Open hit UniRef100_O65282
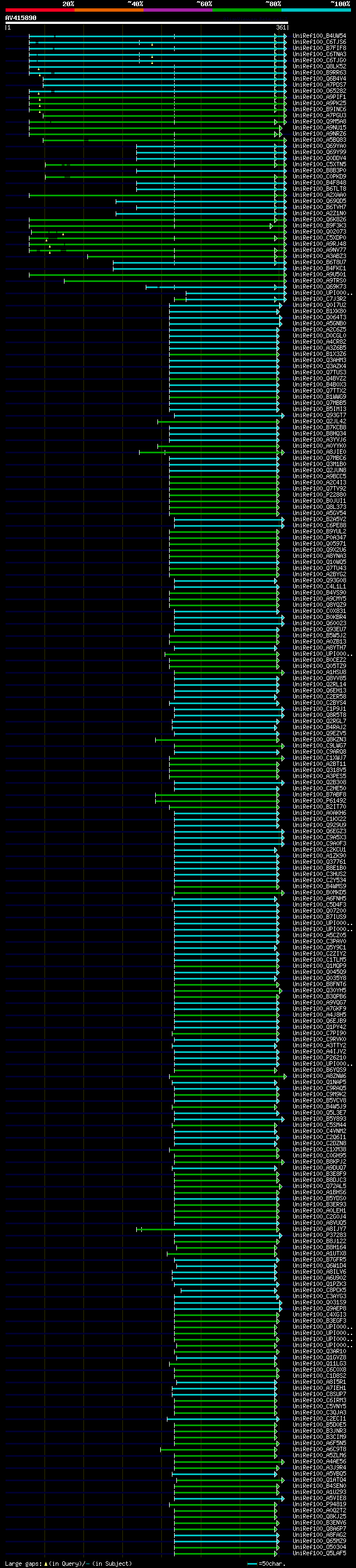The width and height of the screenshot is (356, 1568). tap(319, 91)
